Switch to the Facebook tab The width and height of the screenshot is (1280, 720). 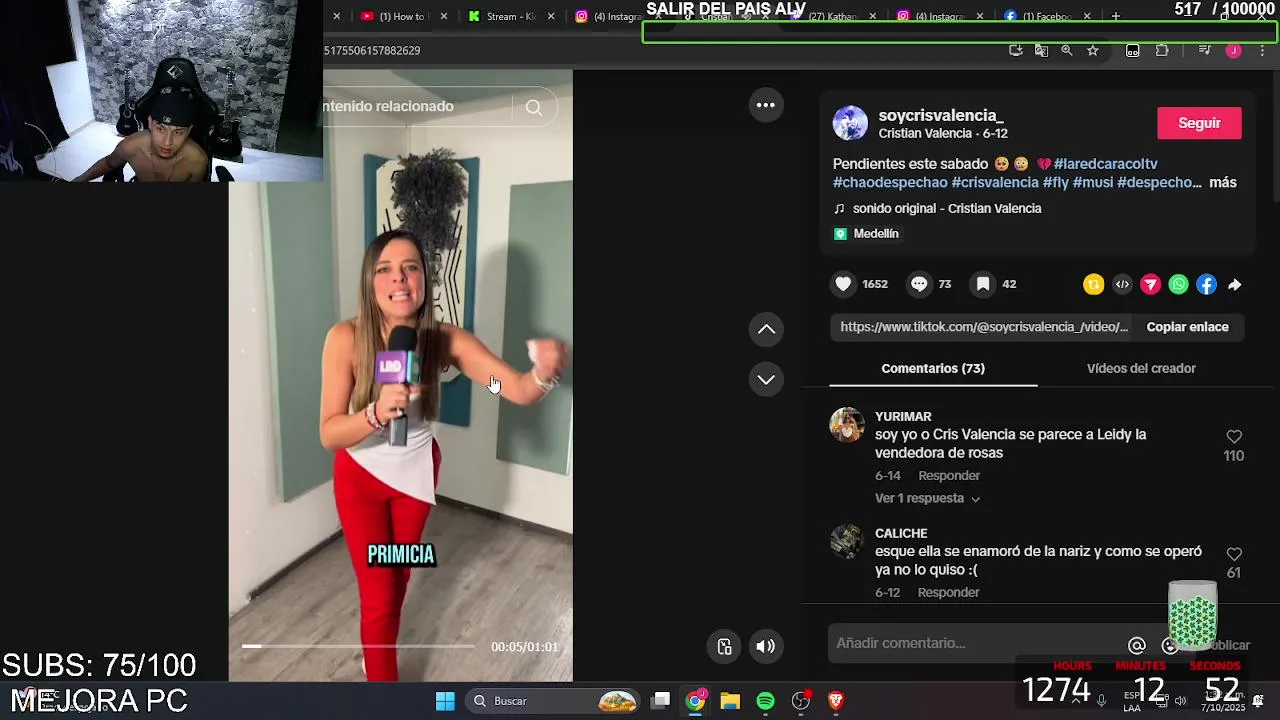(x=1046, y=16)
